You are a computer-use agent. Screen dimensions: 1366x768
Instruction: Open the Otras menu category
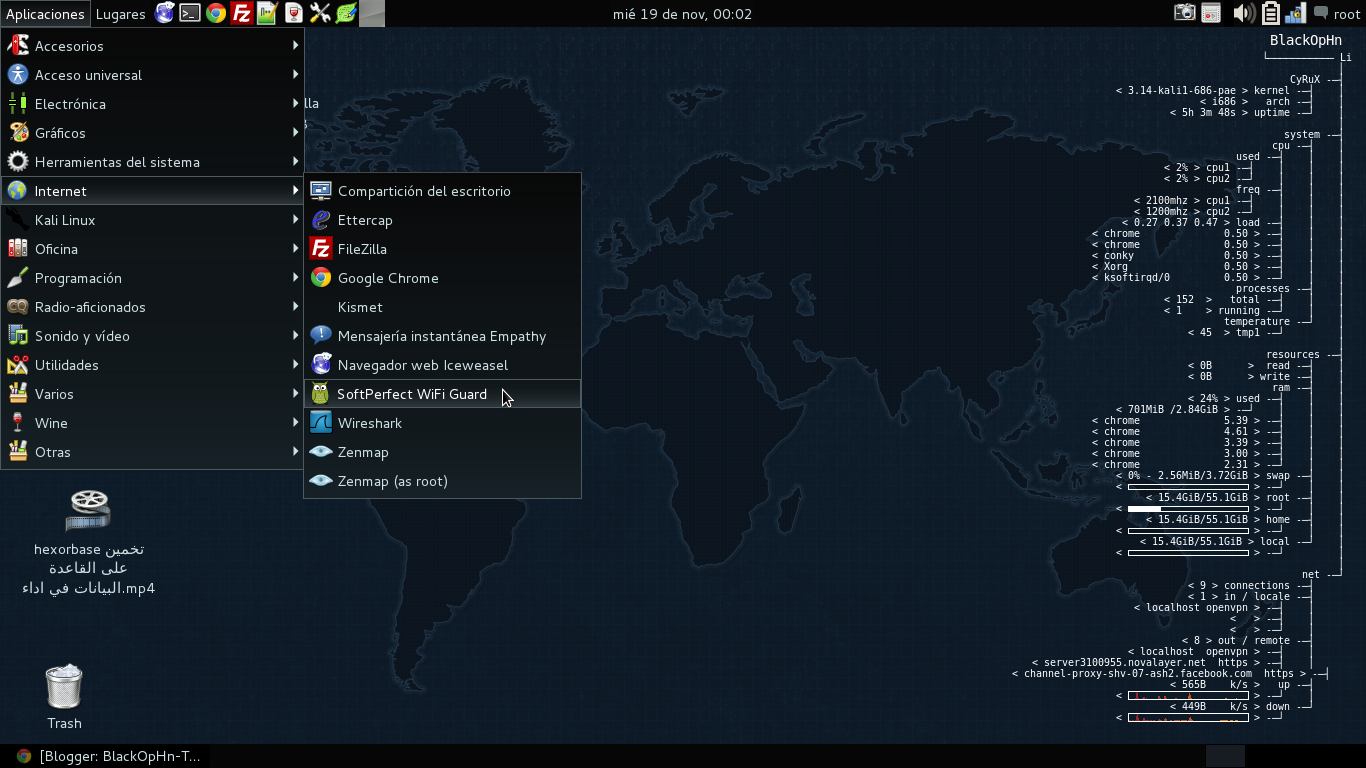click(152, 452)
